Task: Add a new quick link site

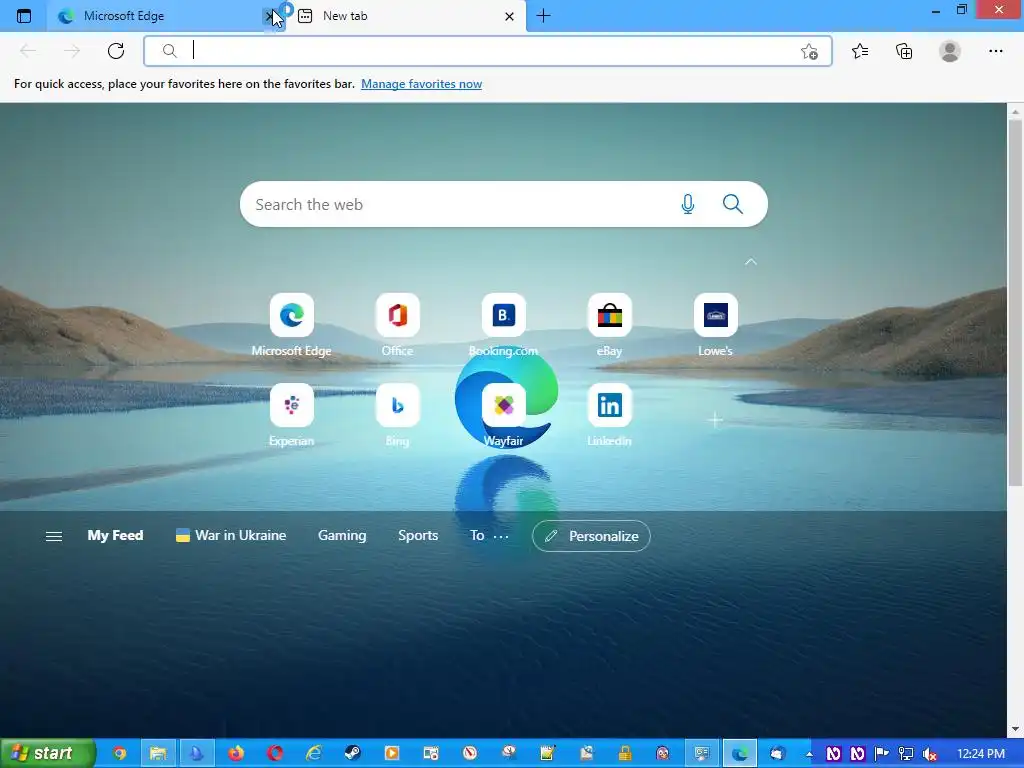Action: (716, 420)
